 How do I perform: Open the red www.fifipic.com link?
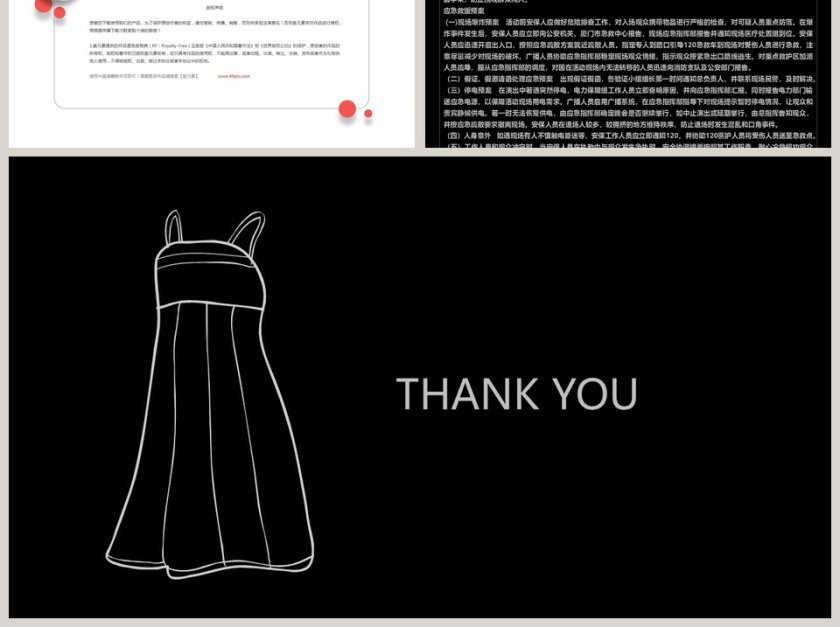(x=233, y=75)
